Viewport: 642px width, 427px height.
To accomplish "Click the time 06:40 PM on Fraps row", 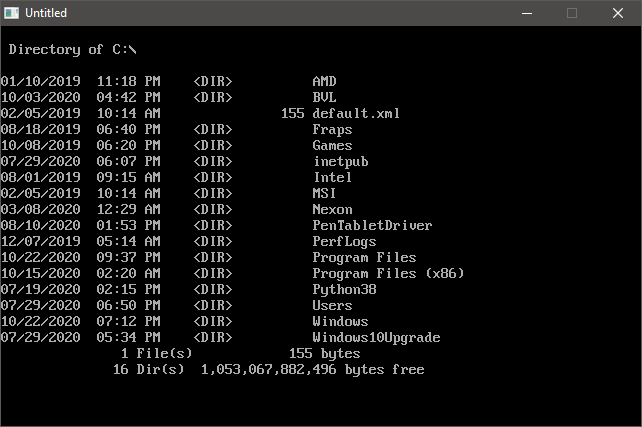I will [x=129, y=129].
